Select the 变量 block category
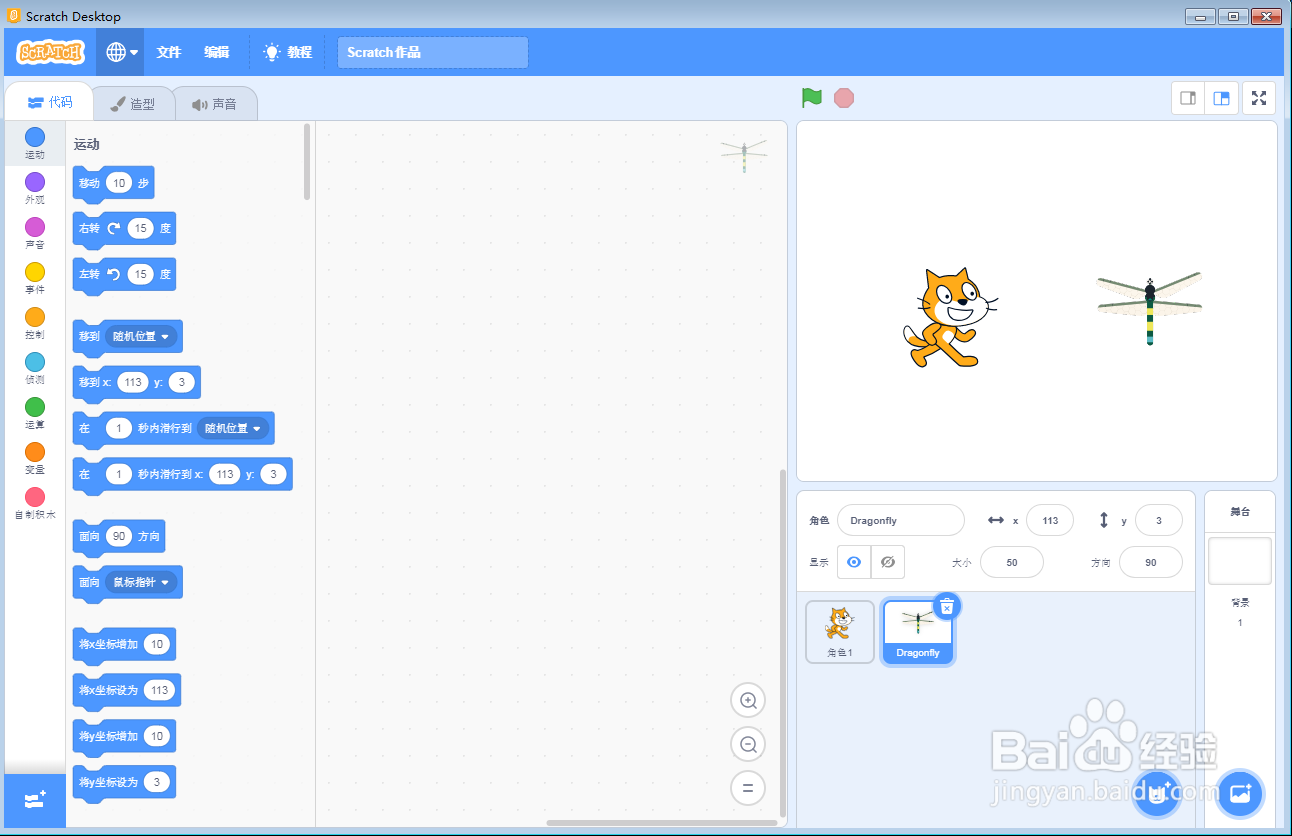This screenshot has height=836, width=1292. coord(35,458)
